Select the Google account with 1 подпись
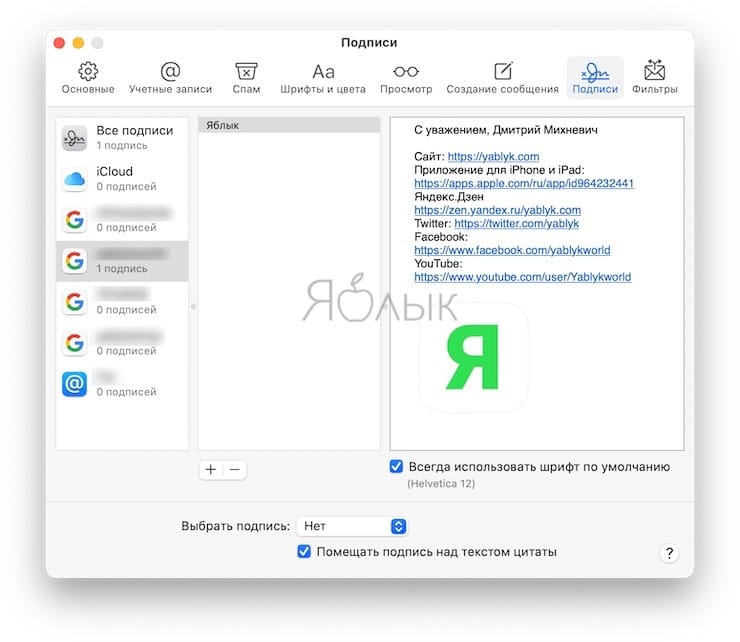 [x=122, y=261]
